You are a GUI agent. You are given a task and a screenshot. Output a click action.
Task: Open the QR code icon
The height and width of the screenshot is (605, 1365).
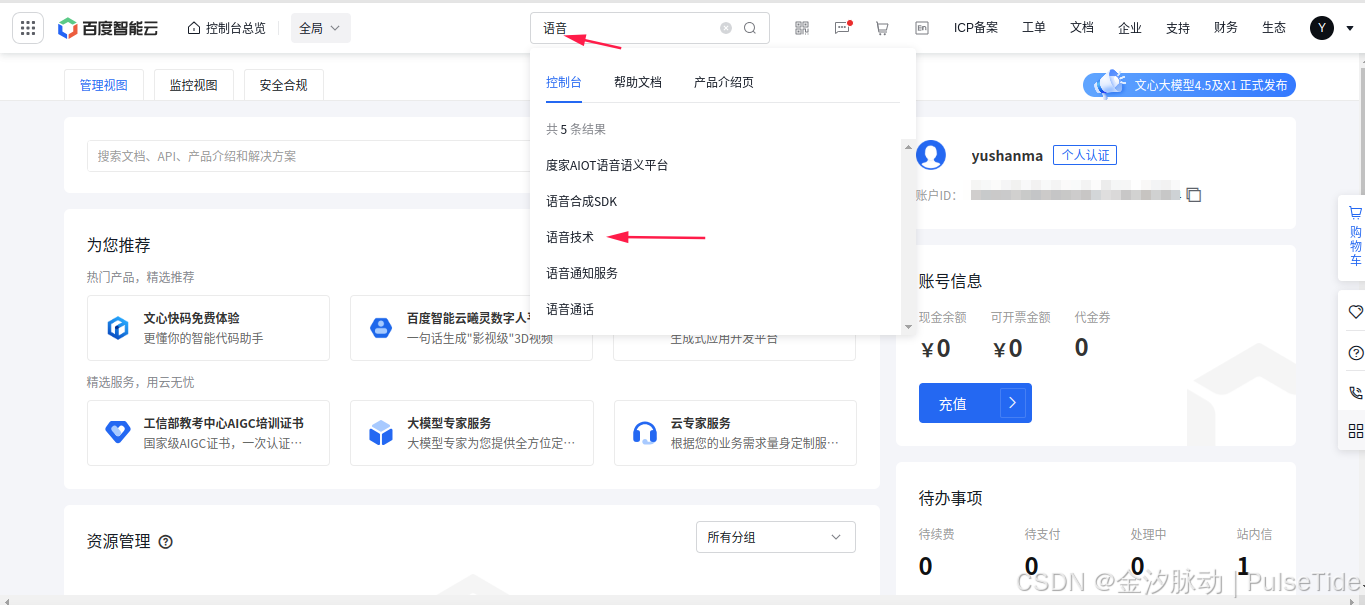802,28
